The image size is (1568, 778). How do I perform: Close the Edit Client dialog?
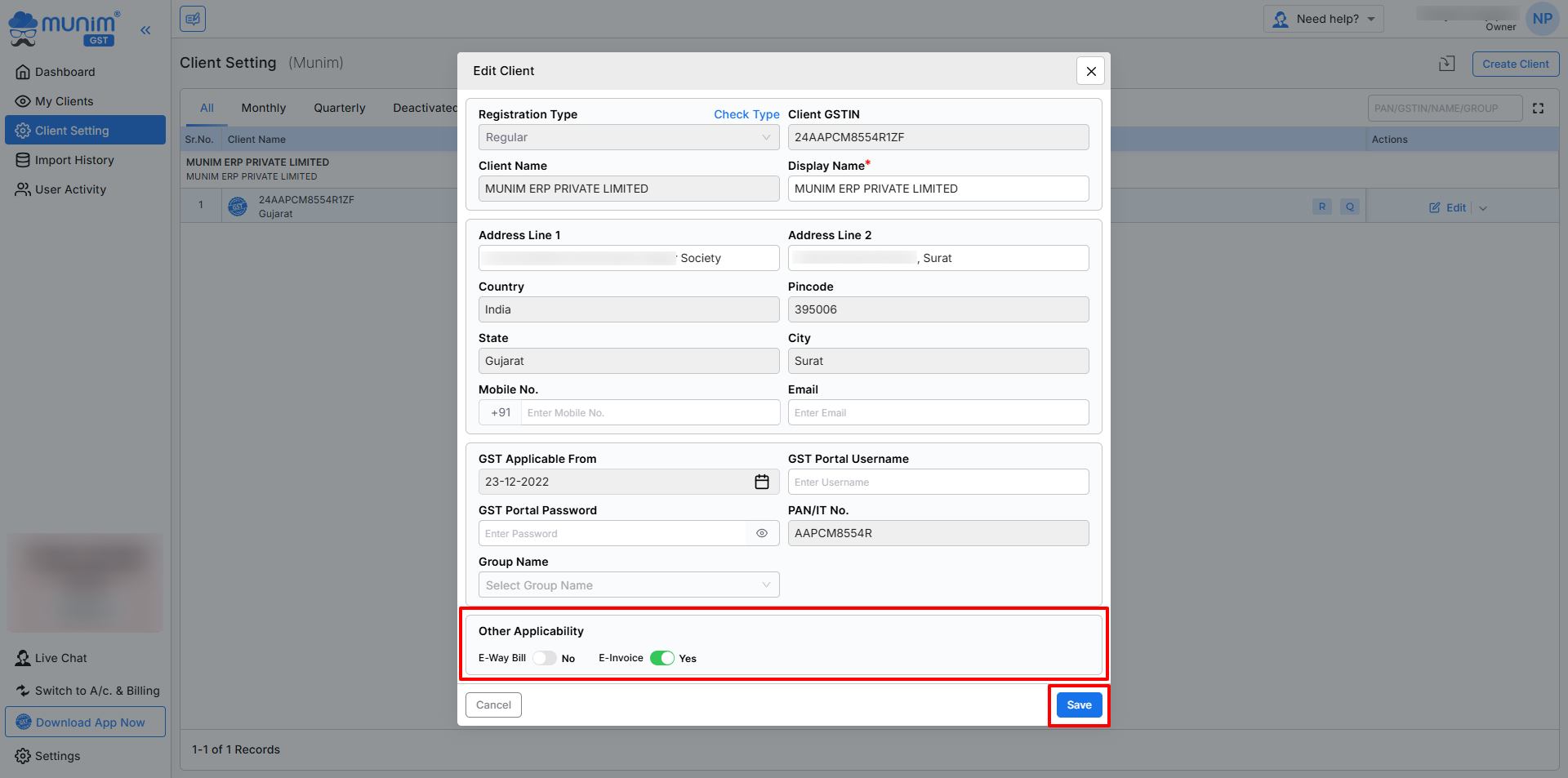(x=1090, y=71)
